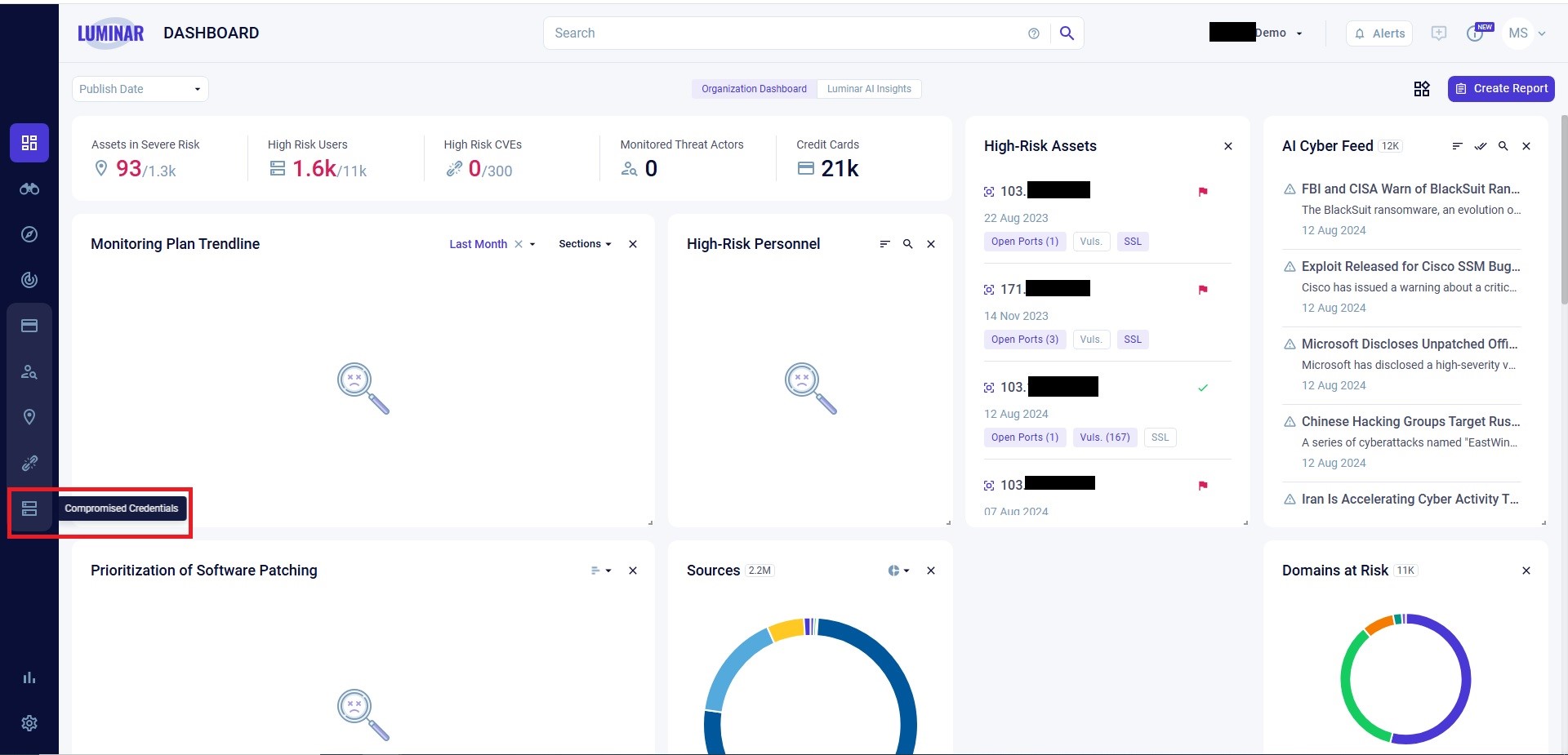
Task: Open sort options in High-Risk Personnel widget
Action: click(884, 244)
